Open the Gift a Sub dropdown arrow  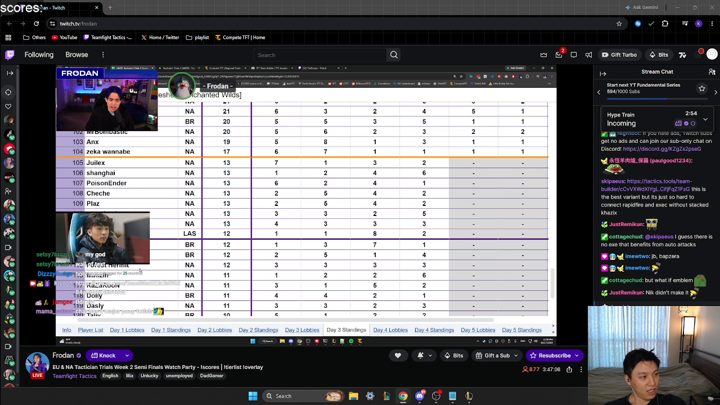516,355
